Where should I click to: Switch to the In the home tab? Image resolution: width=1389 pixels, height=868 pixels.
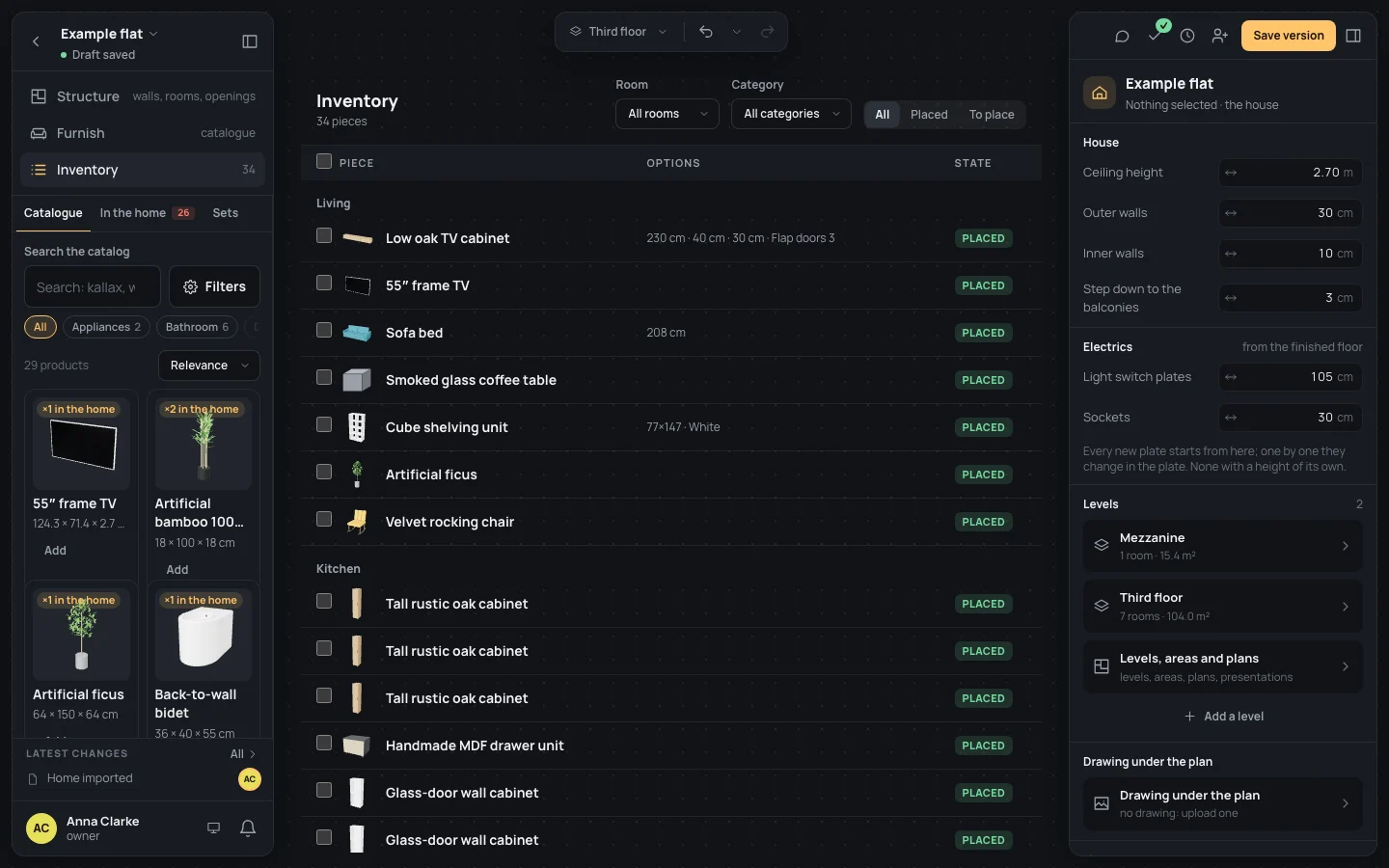pyautogui.click(x=147, y=213)
